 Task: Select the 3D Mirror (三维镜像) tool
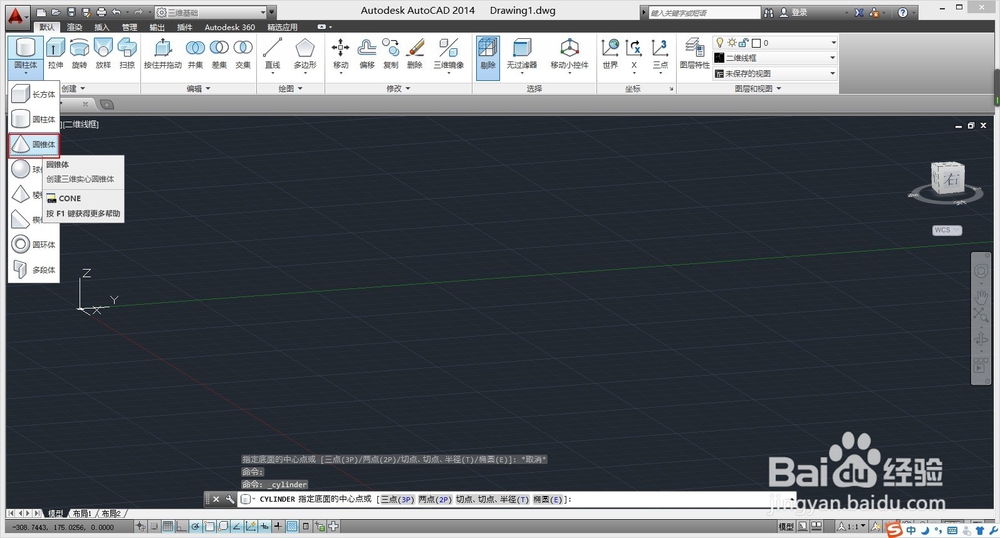(x=449, y=54)
